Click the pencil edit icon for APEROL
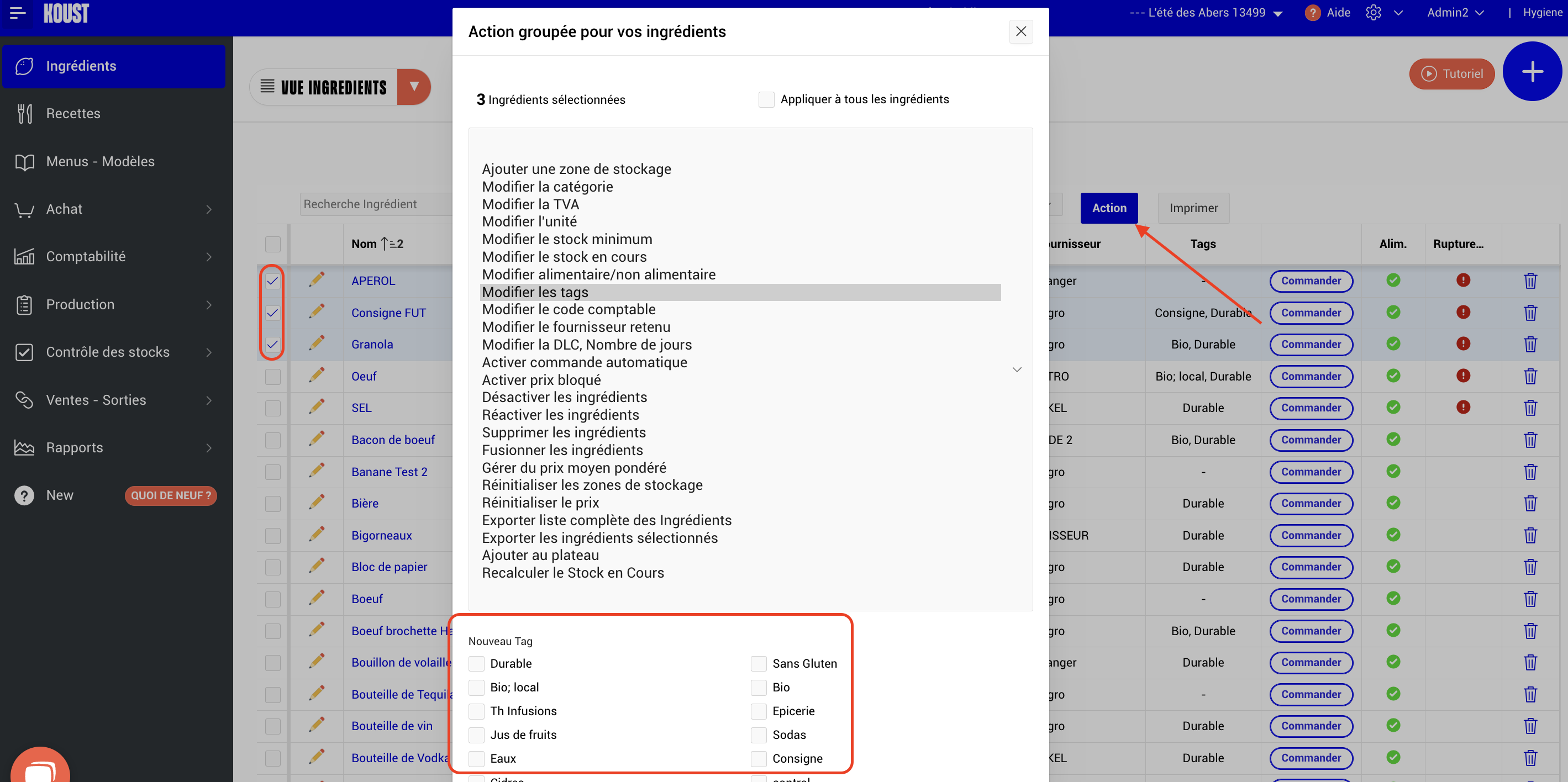 click(x=317, y=279)
